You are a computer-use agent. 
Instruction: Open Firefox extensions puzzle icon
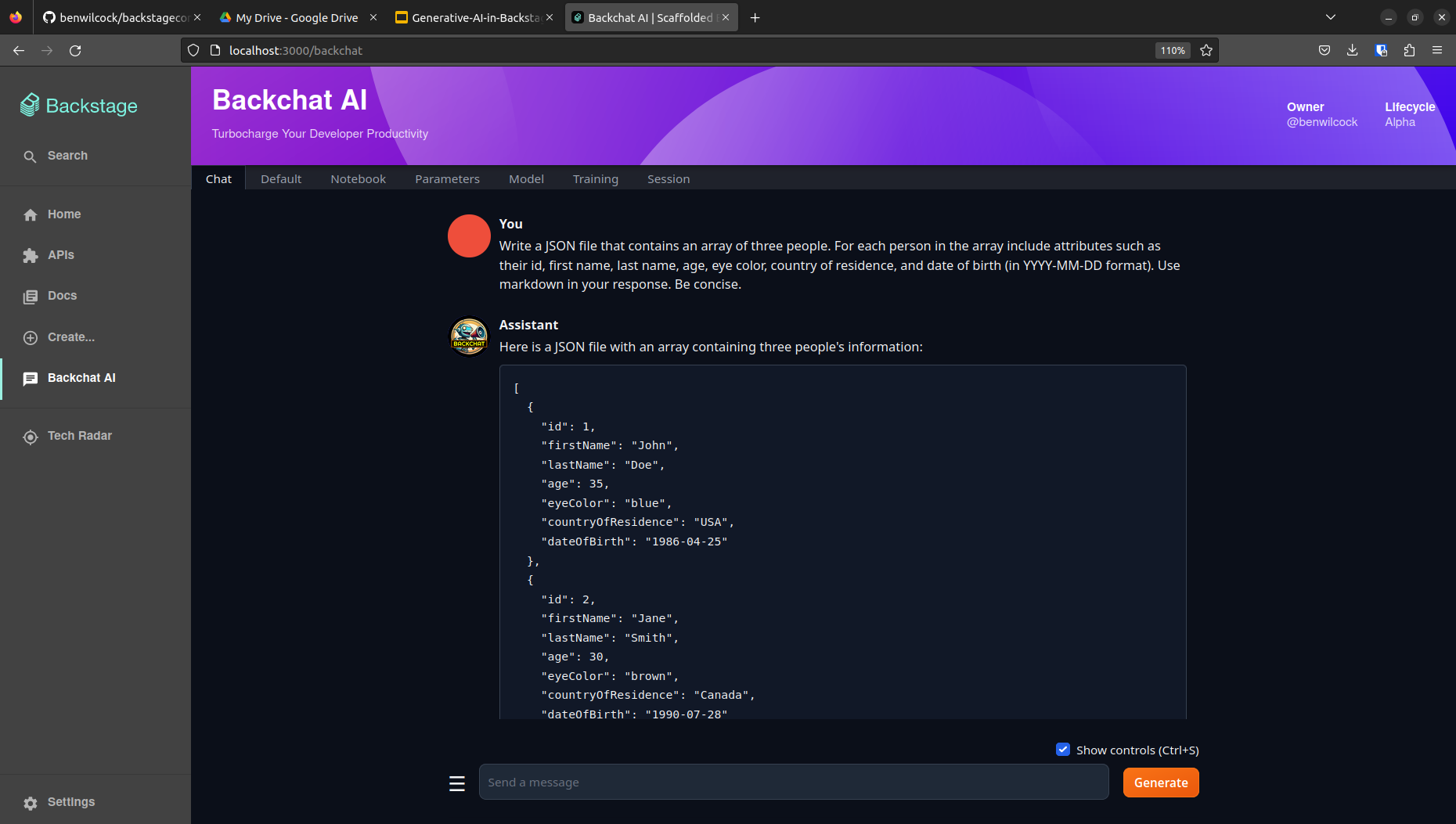pos(1409,50)
